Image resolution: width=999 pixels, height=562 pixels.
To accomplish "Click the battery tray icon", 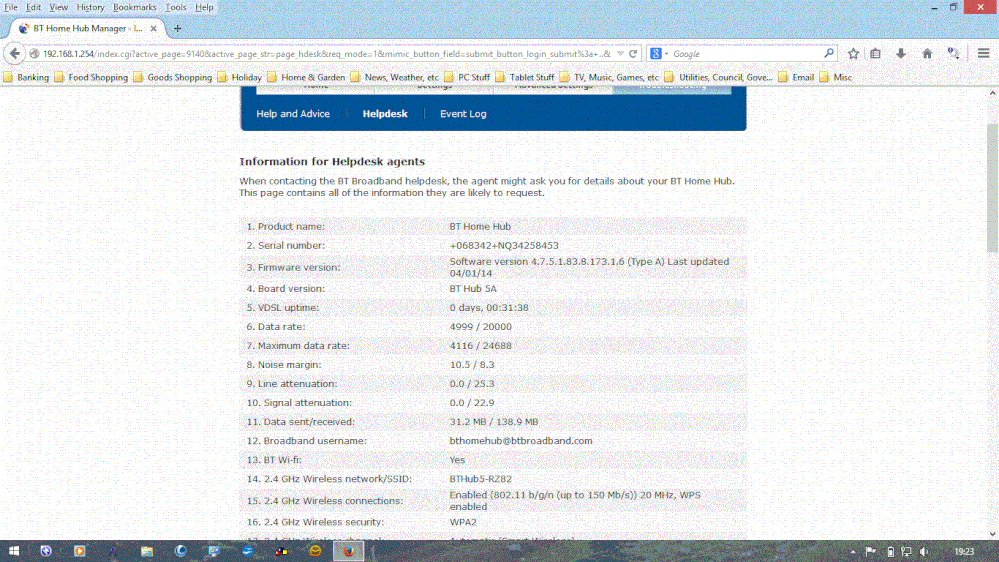I will (x=890, y=552).
